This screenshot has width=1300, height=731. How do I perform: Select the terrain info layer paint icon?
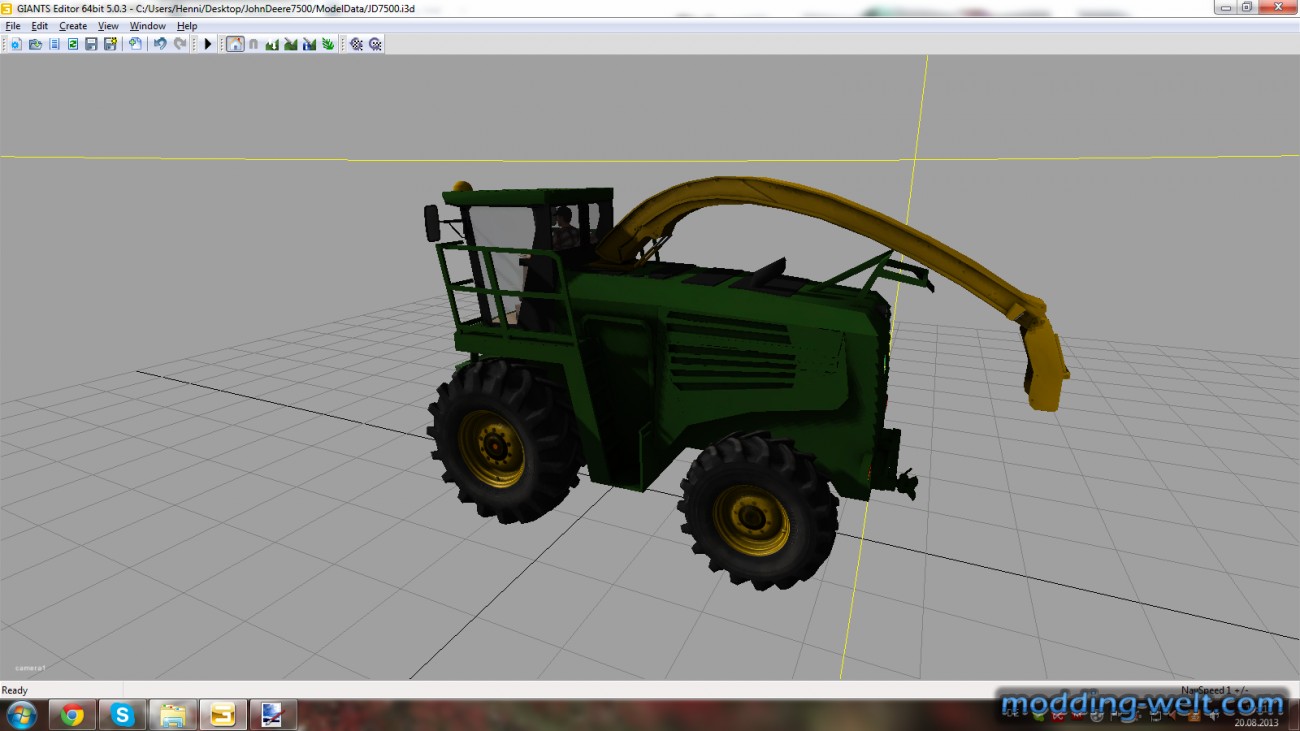pos(309,44)
